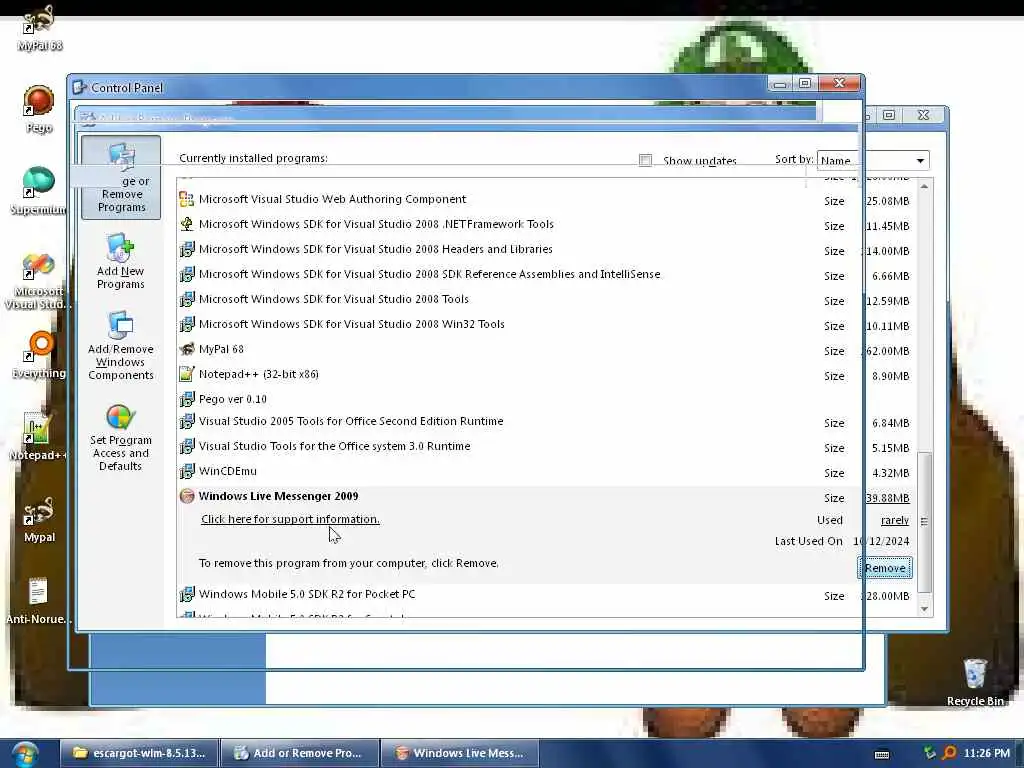Select Notepad++ (32-bit x86) in the list

(545, 374)
